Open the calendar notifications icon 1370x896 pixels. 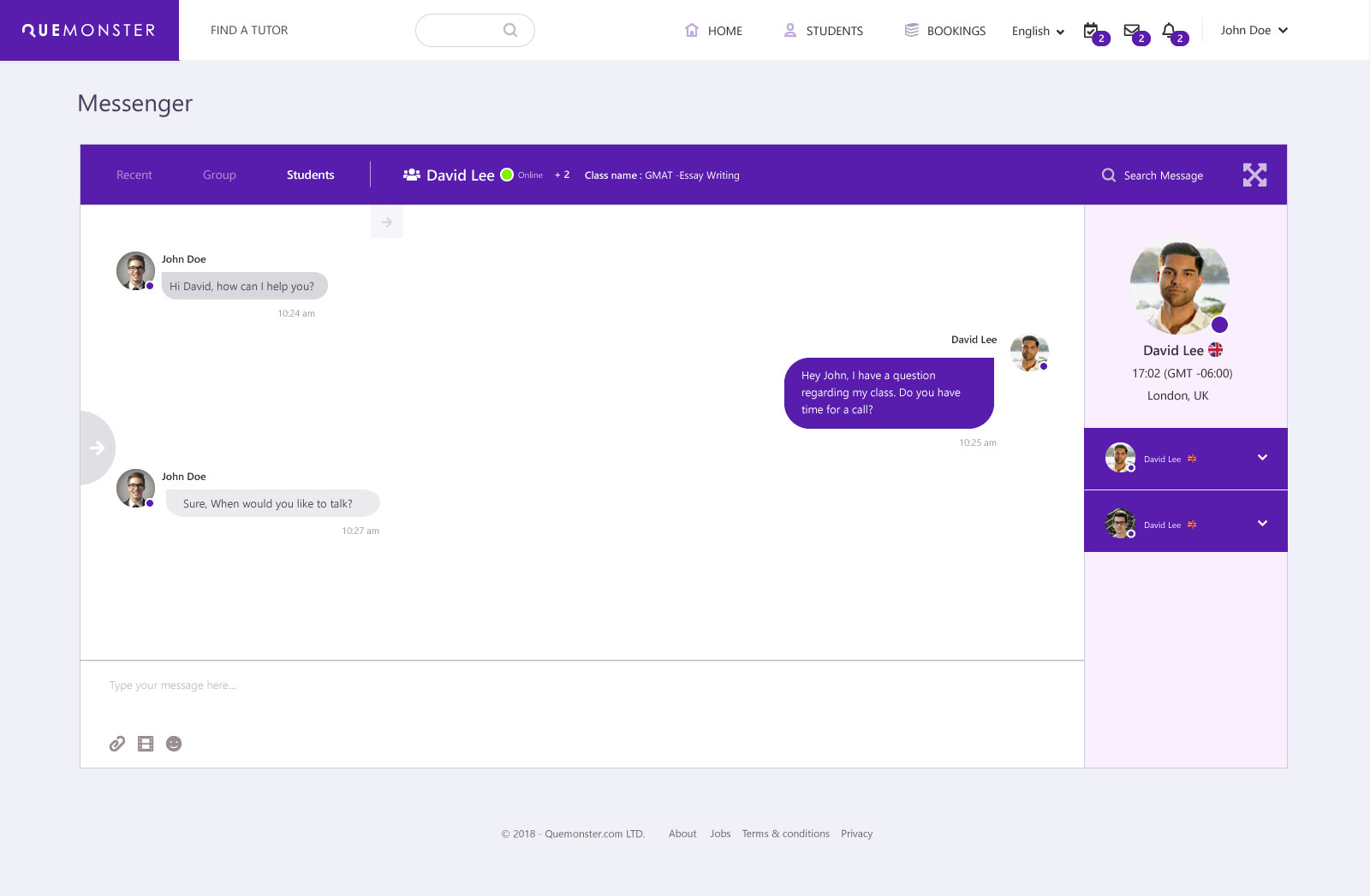click(x=1089, y=30)
